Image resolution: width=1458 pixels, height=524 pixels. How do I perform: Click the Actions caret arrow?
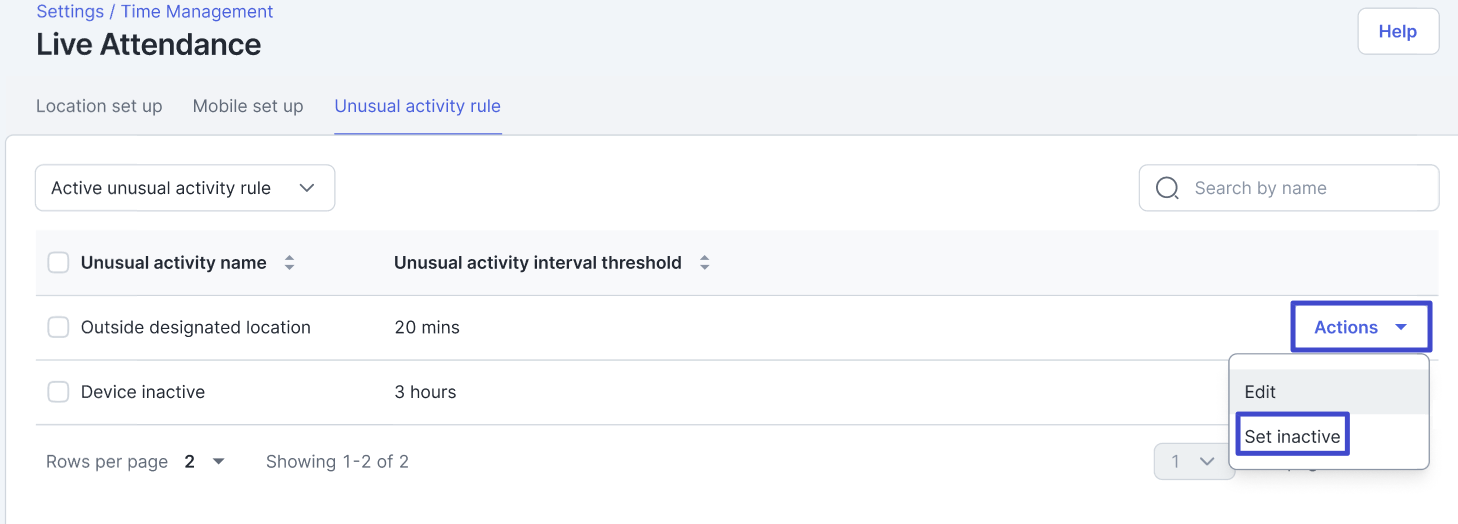1401,327
